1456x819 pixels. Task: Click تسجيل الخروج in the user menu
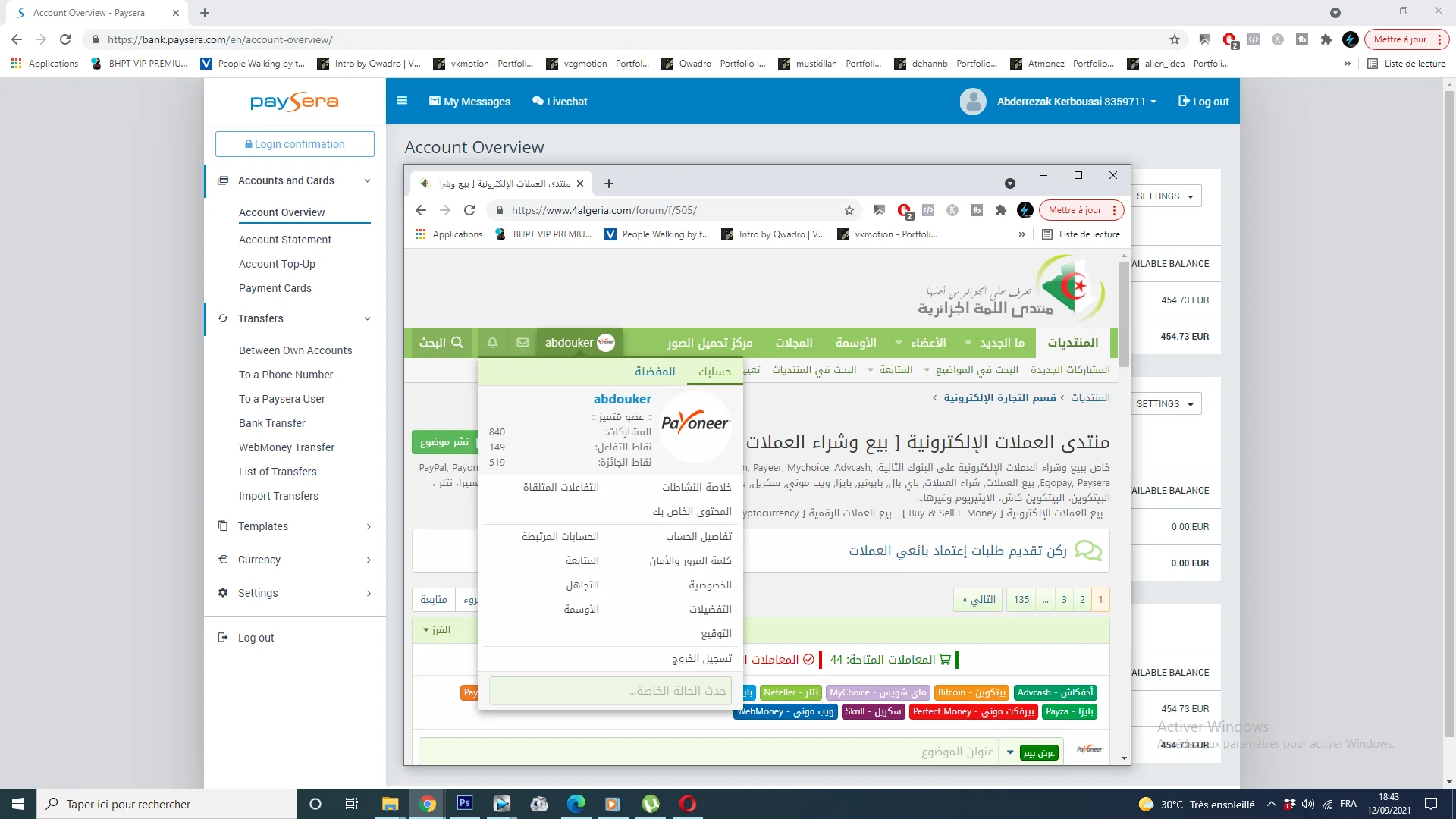click(701, 658)
